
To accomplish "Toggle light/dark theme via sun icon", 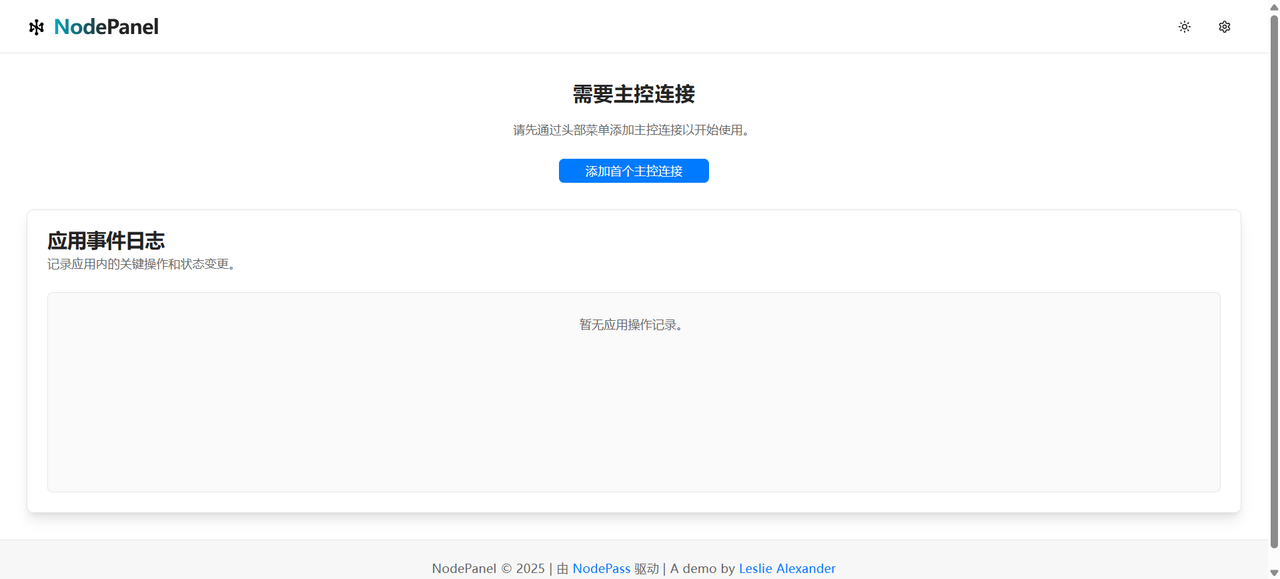I will point(1184,27).
